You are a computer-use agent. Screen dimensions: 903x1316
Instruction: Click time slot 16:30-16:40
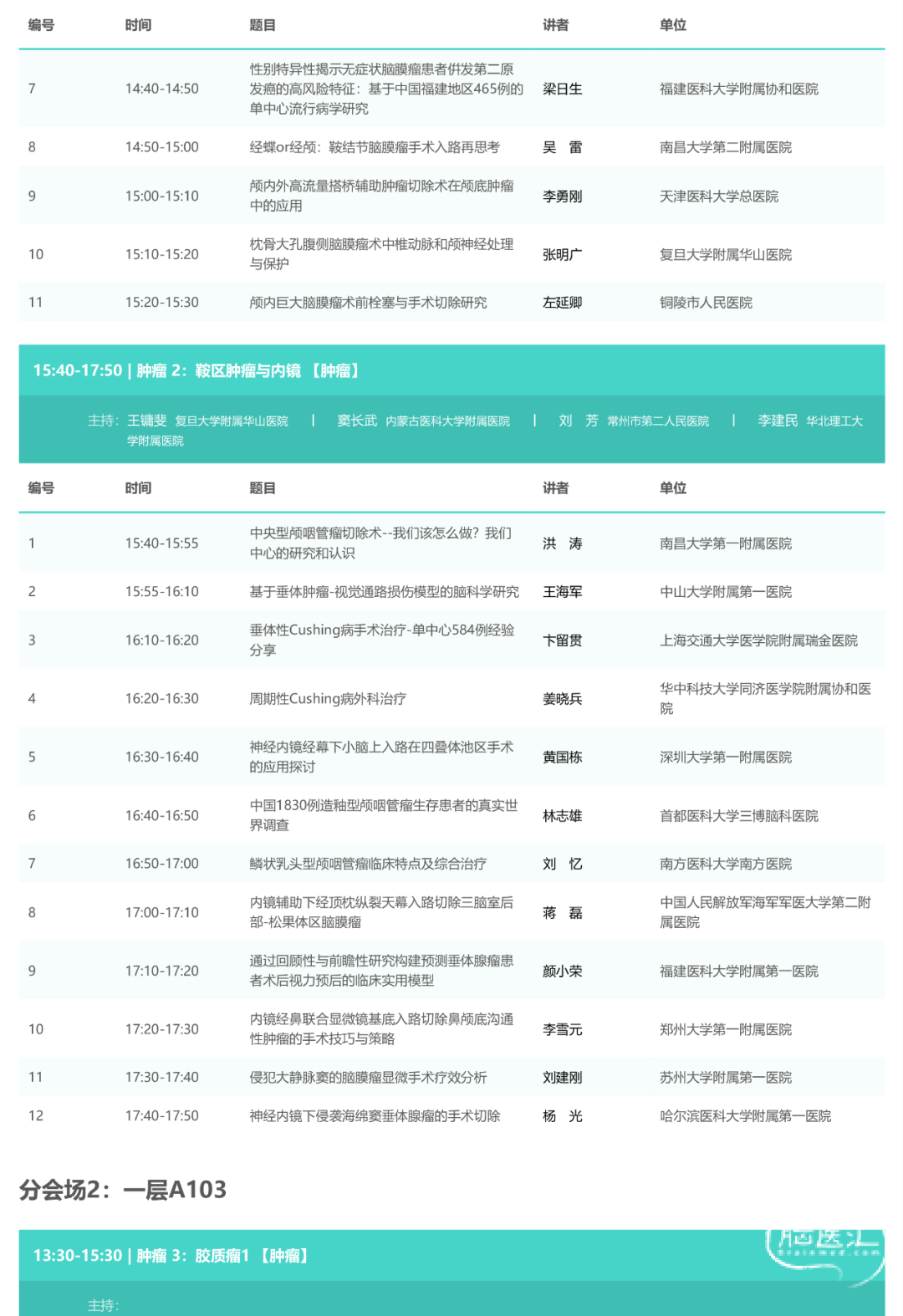pyautogui.click(x=162, y=757)
